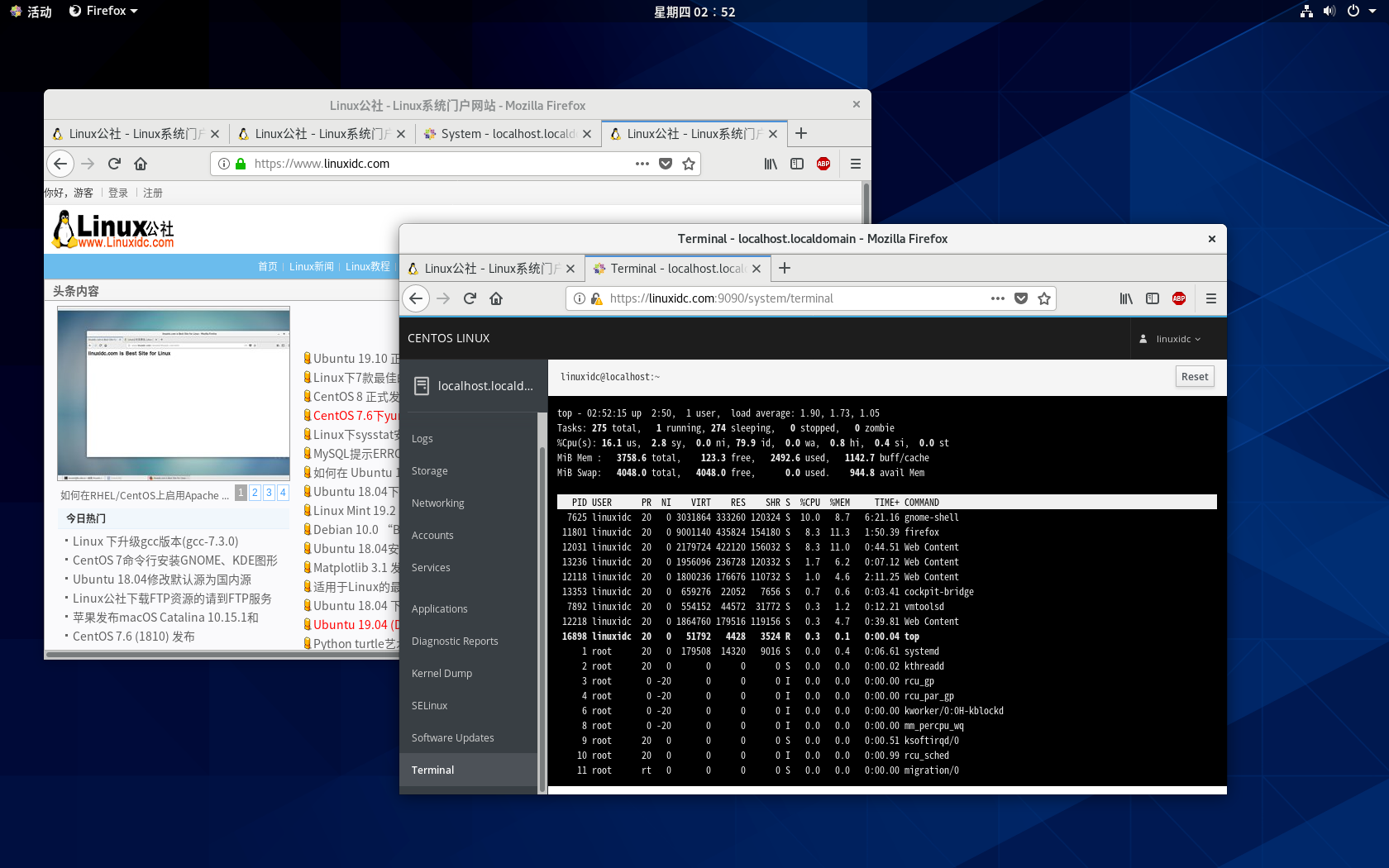Click the server icon beside localhost.localdomain
1389x868 pixels.
click(x=422, y=385)
